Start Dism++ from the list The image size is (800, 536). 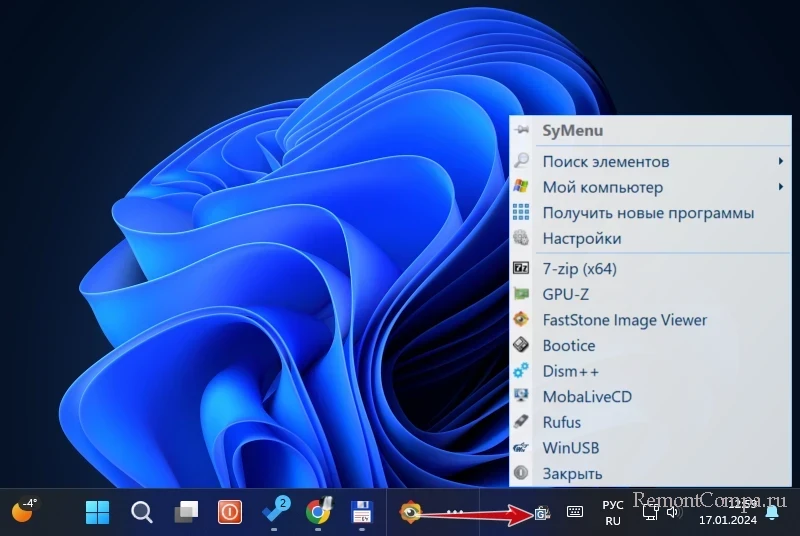[570, 371]
